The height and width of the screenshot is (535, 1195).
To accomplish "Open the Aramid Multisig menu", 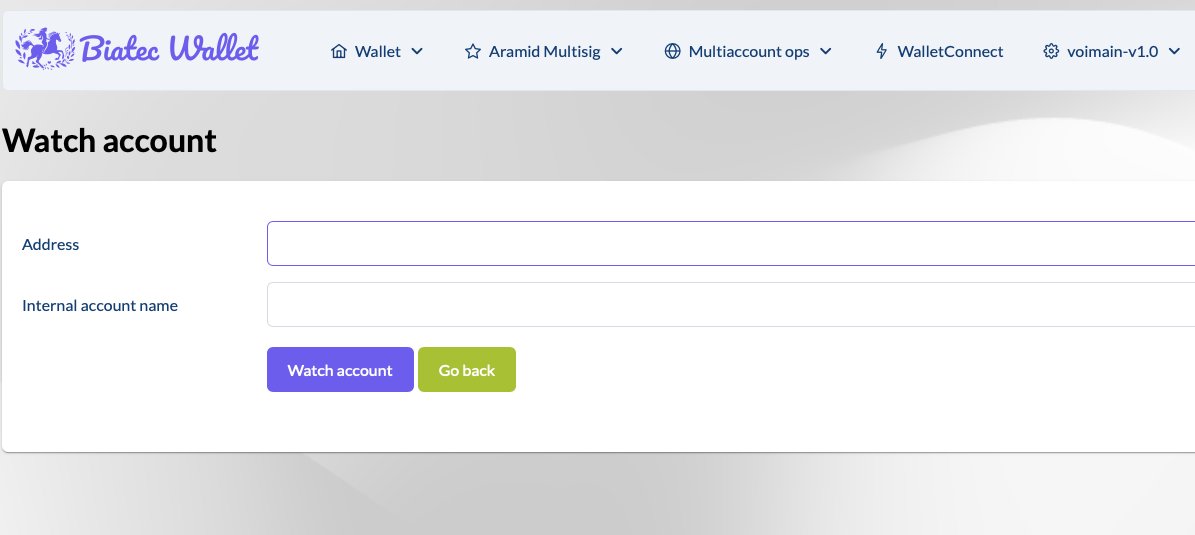I will point(544,51).
